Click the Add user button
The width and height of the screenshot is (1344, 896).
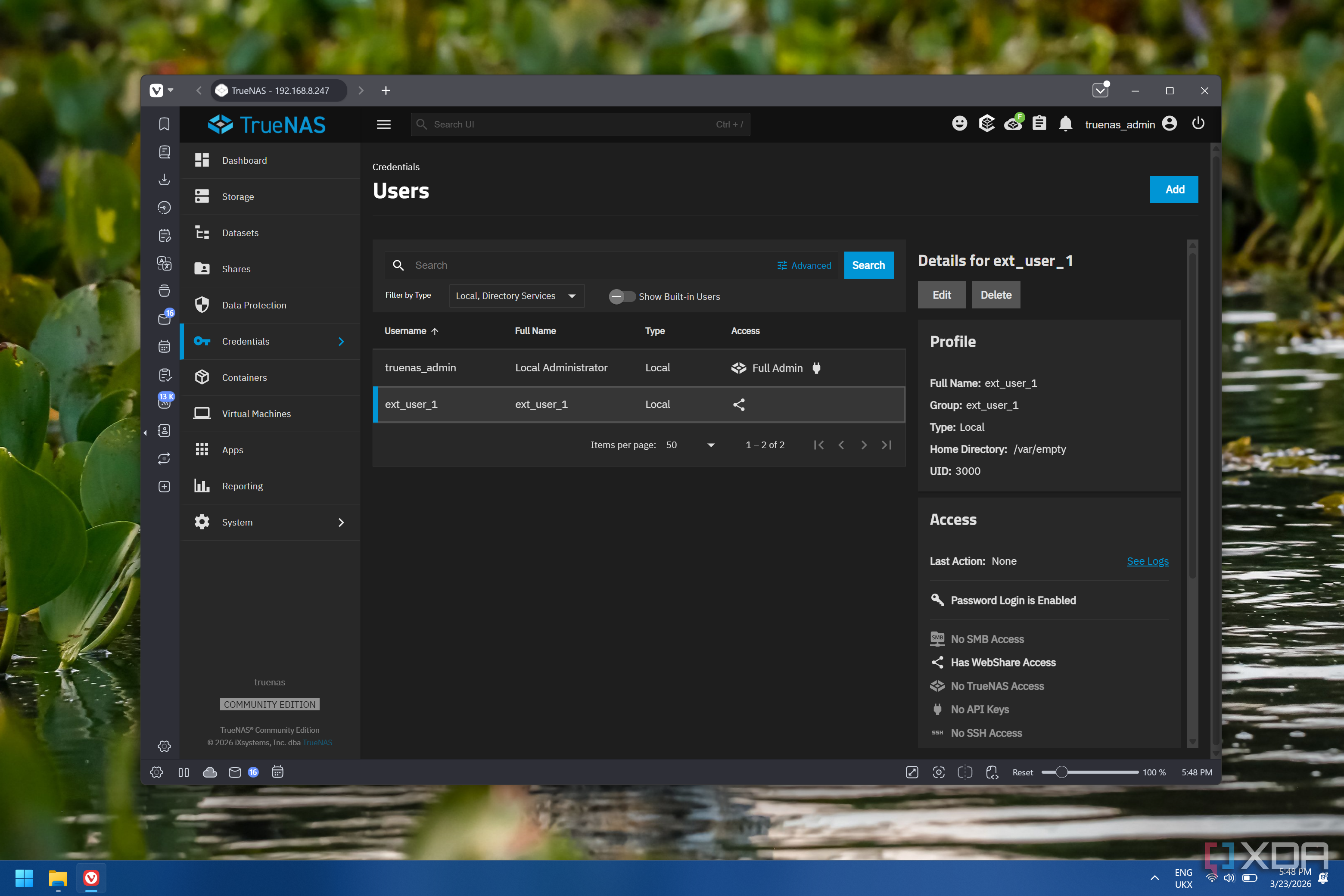click(1174, 189)
